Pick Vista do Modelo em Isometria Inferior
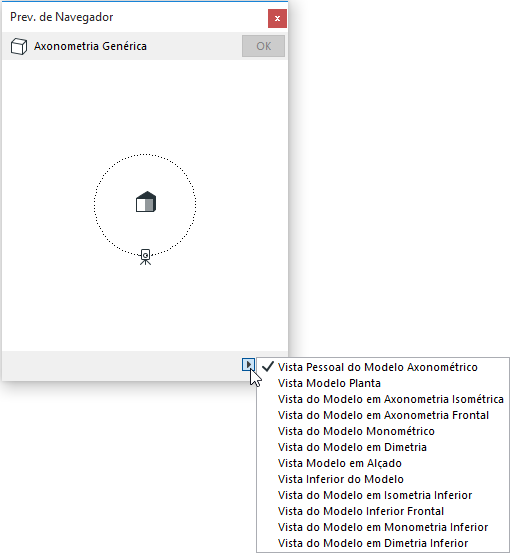The height and width of the screenshot is (553, 510). [x=383, y=495]
